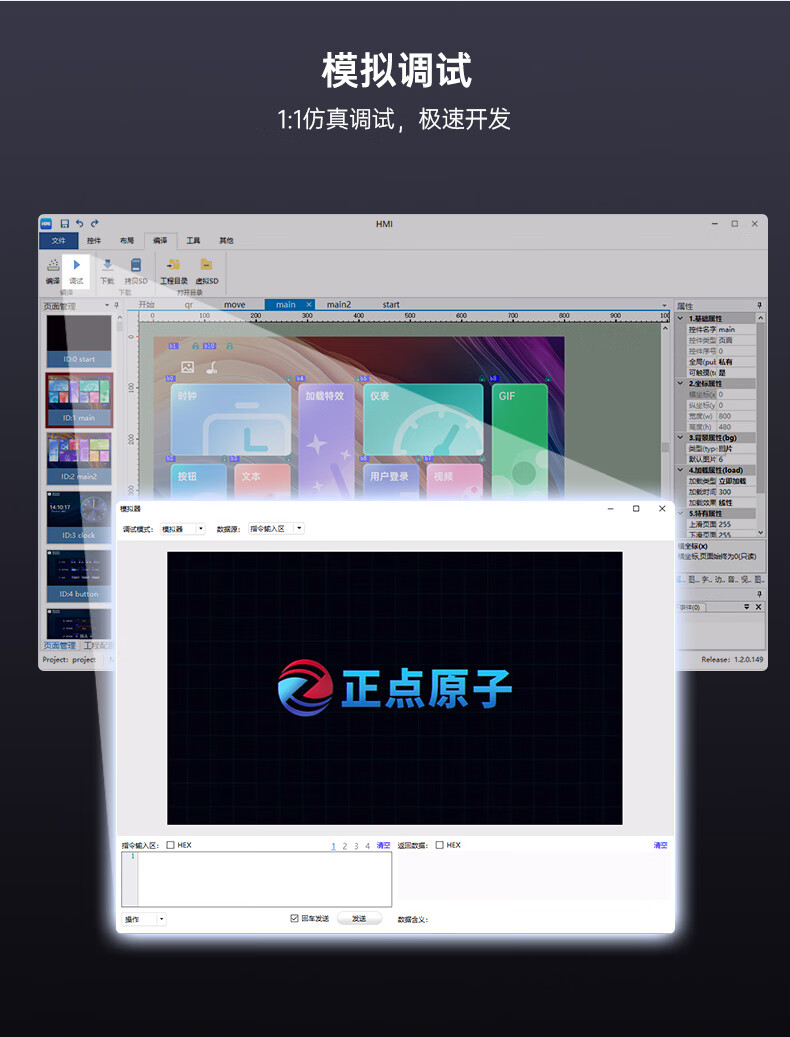Screen dimensions: 790x1037
Task: Switch to the 控件 ribbon tab
Action: (94, 240)
